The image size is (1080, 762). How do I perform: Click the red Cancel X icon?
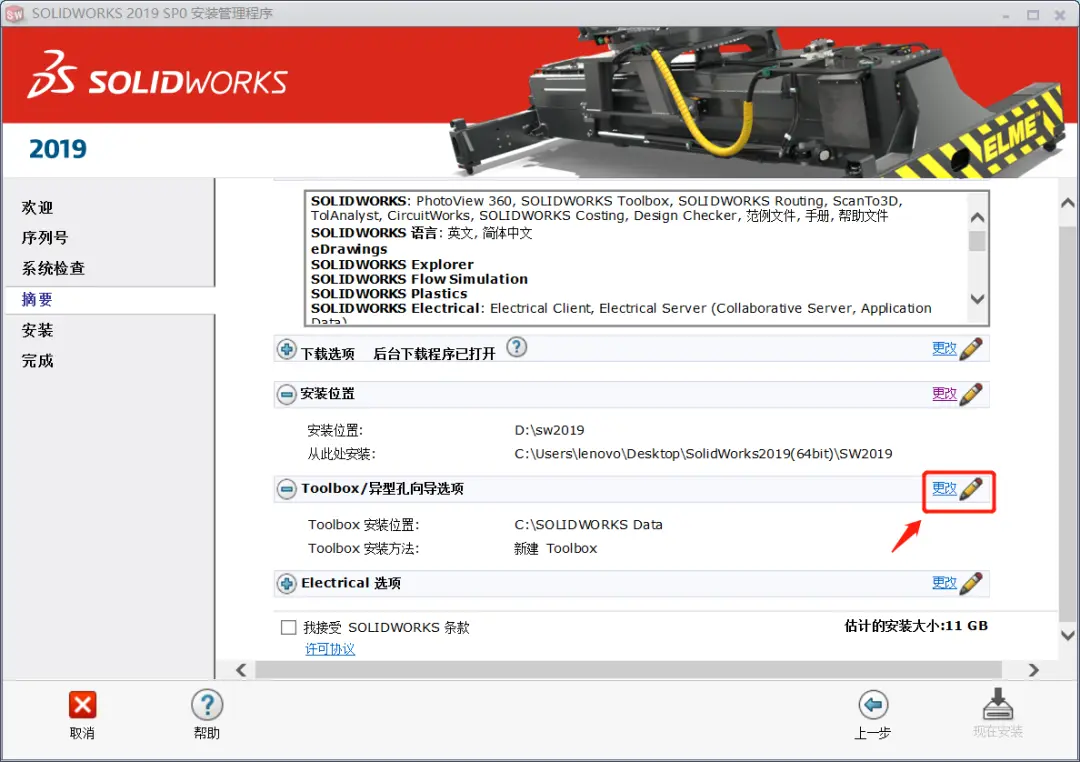pos(82,705)
